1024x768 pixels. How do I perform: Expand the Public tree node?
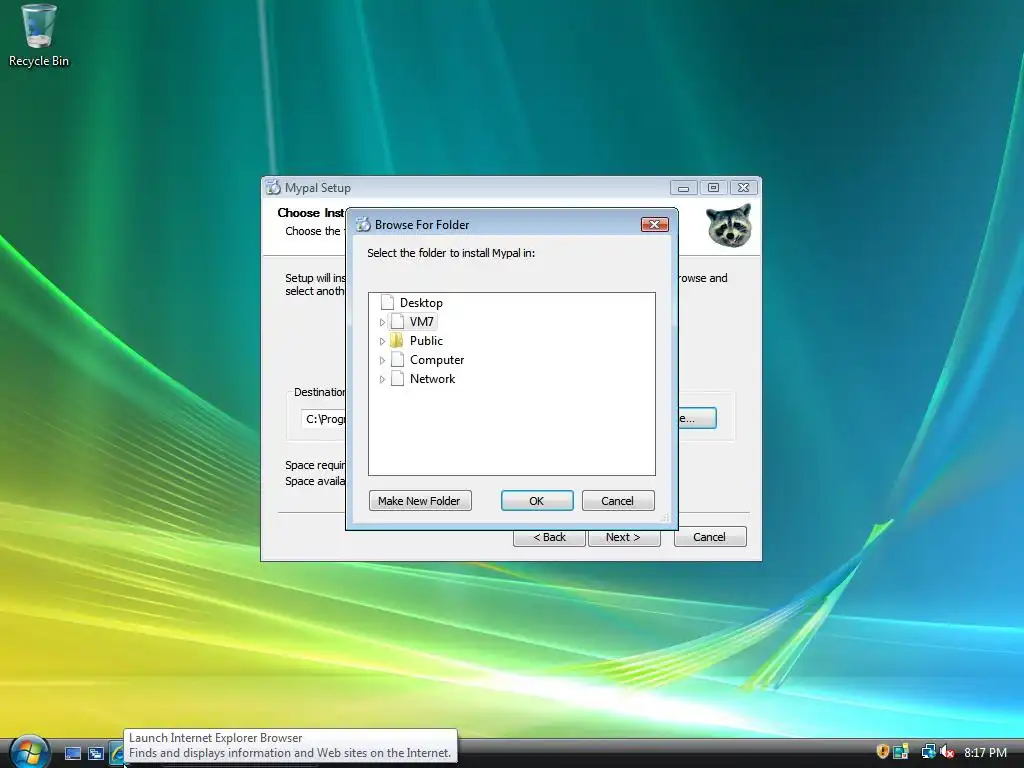click(x=382, y=341)
